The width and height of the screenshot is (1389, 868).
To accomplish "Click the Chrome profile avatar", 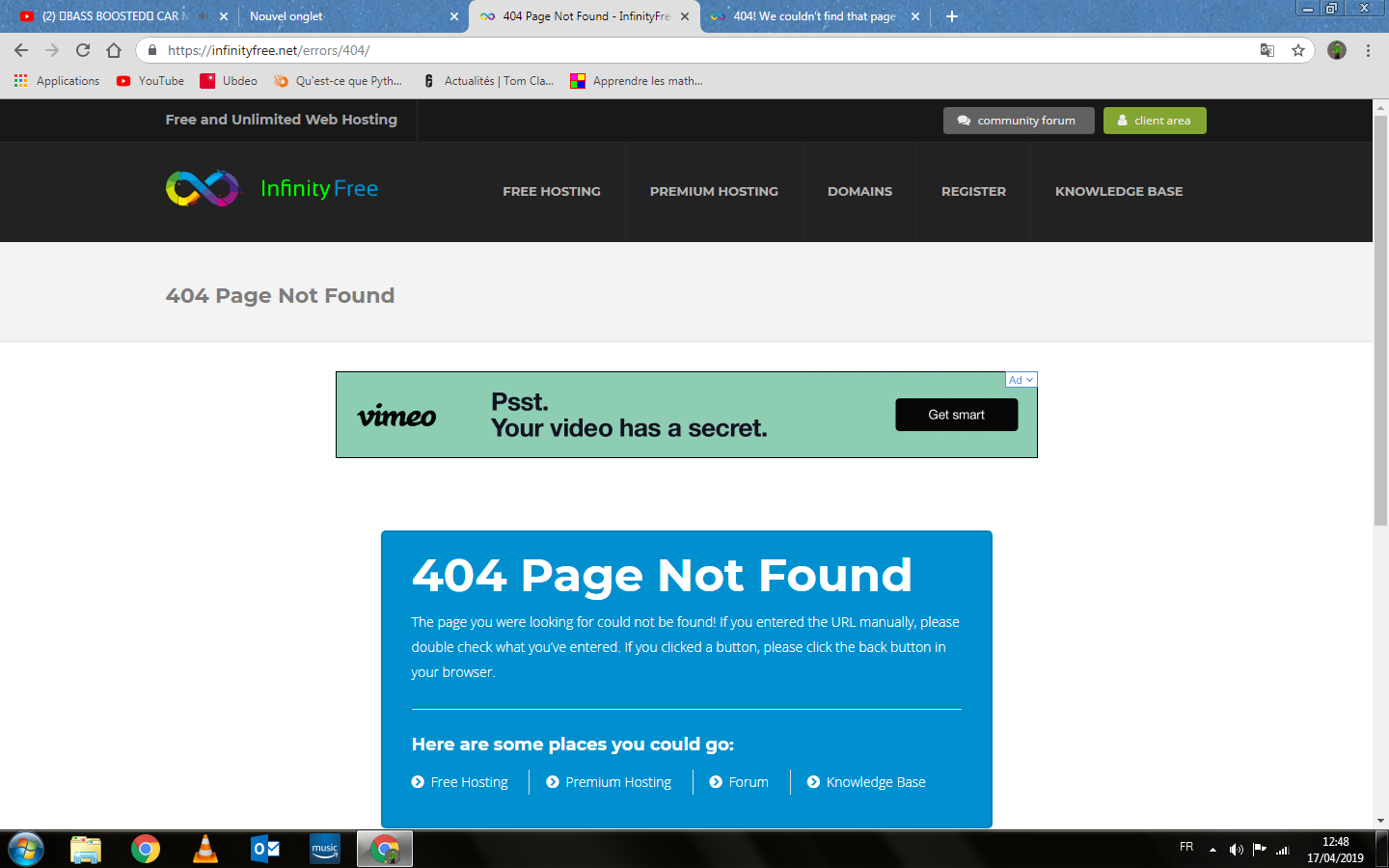I will coord(1337,50).
